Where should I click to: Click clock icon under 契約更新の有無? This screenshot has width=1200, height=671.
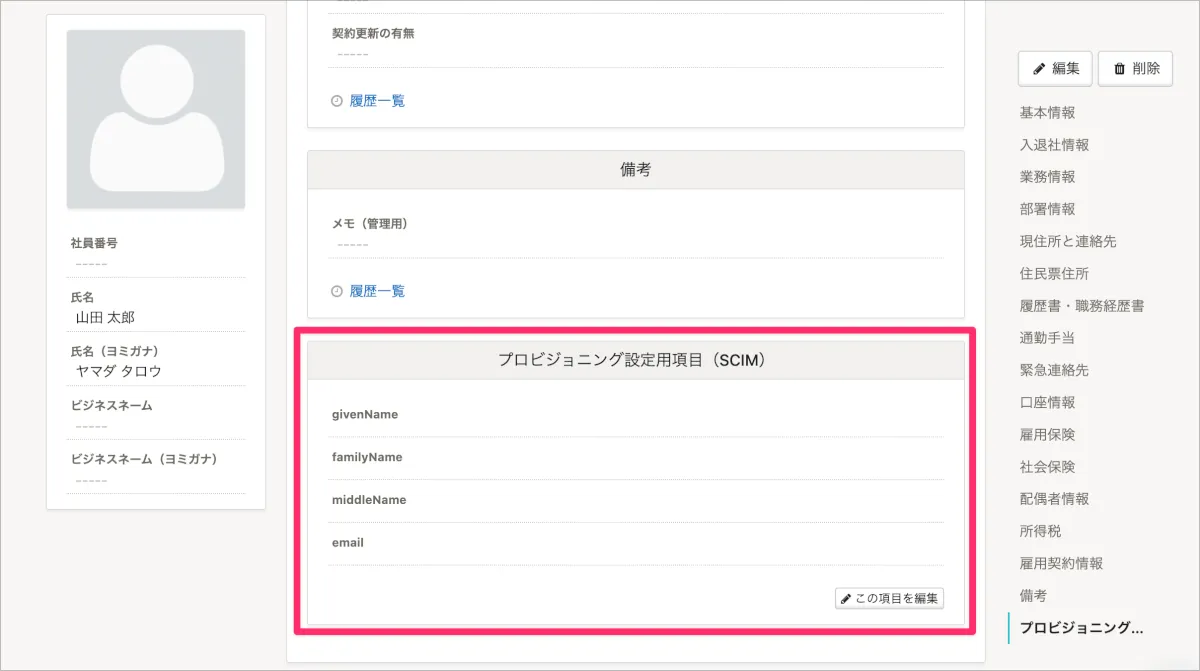(x=337, y=101)
